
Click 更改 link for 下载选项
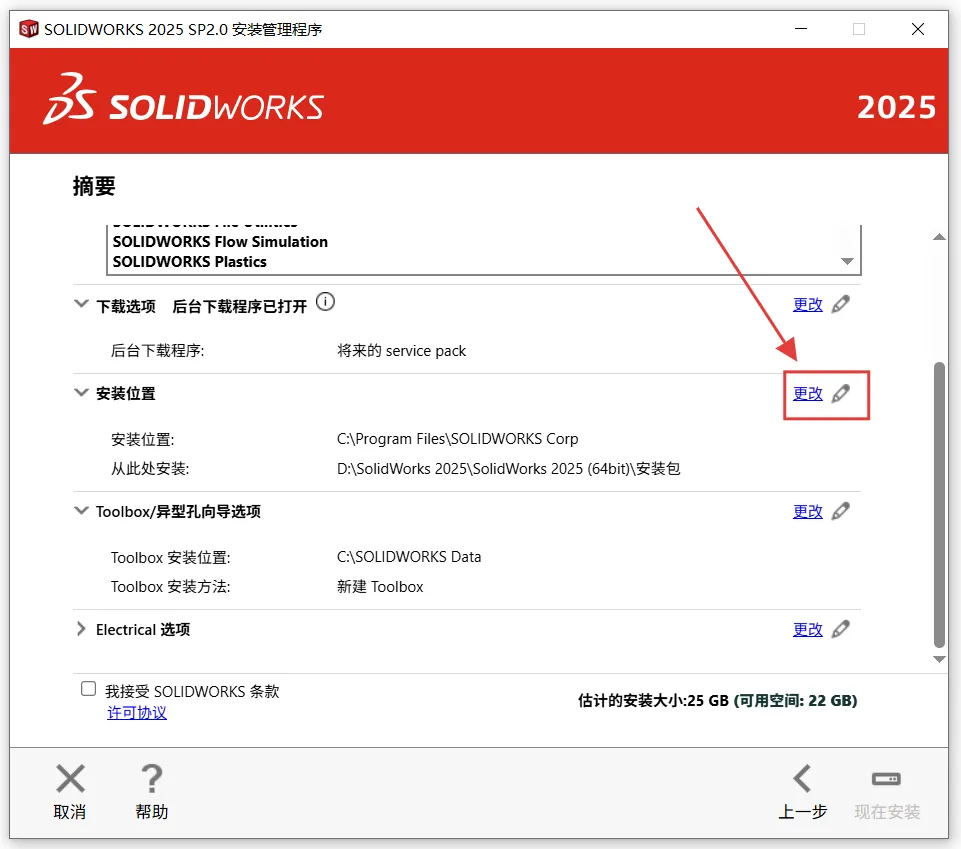point(808,305)
